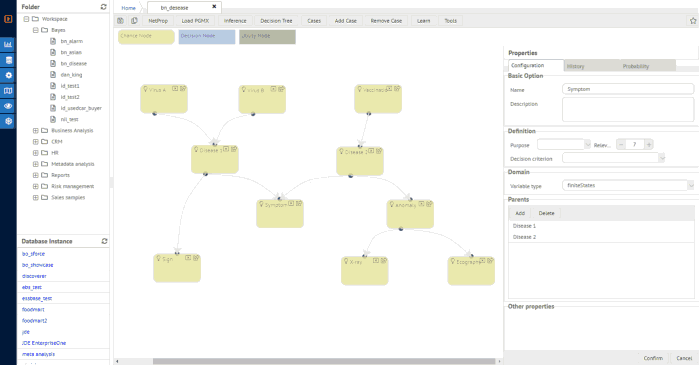700x365 pixels.
Task: Click the eye icon in left sidebar
Action: [x=8, y=106]
